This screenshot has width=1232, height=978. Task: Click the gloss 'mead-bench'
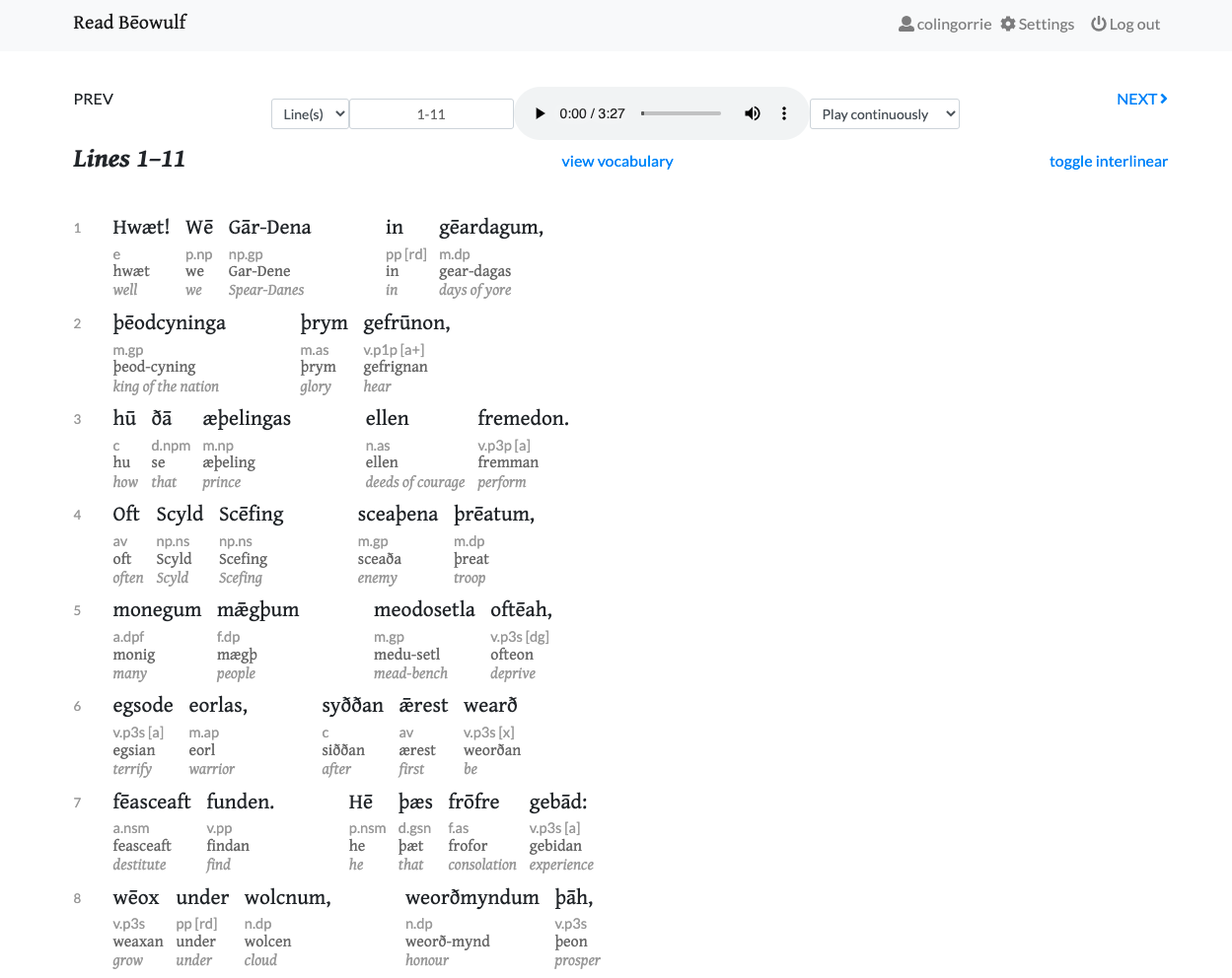(x=410, y=673)
